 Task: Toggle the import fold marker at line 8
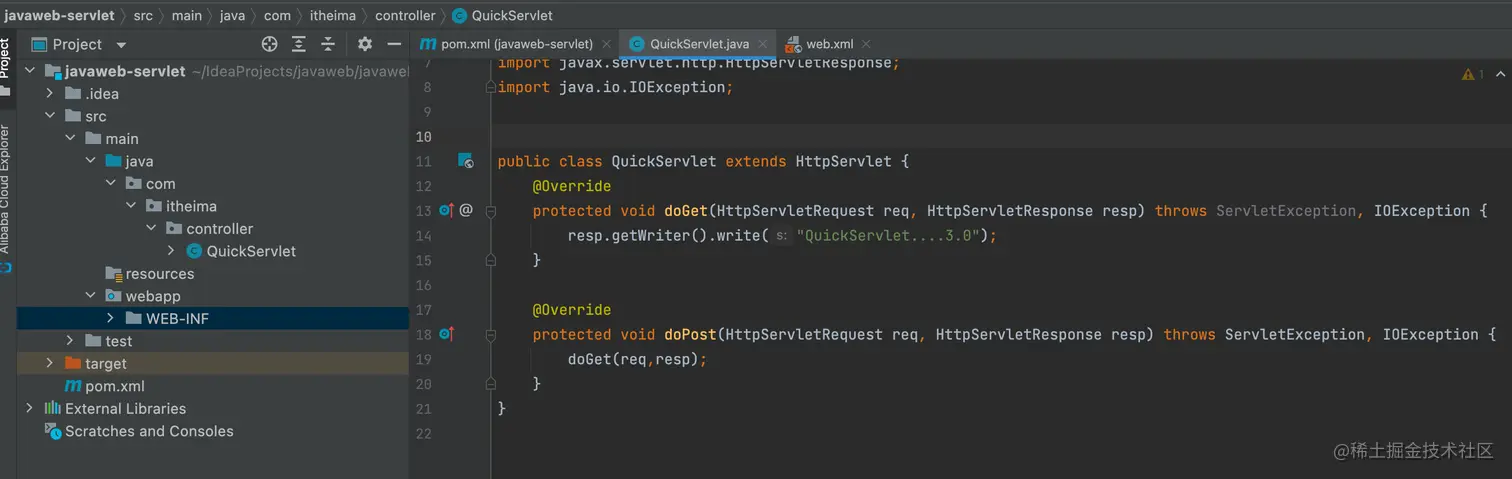(490, 87)
